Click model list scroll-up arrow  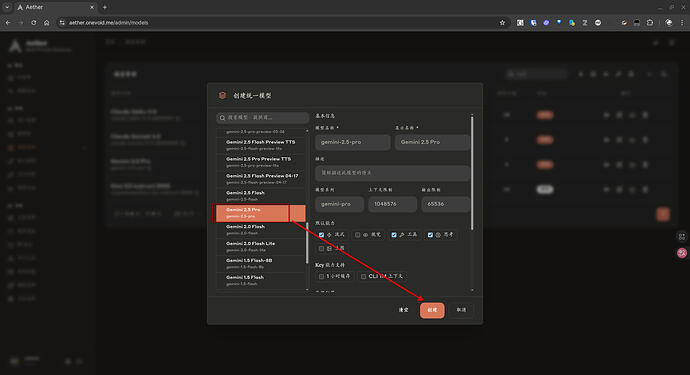(x=307, y=130)
